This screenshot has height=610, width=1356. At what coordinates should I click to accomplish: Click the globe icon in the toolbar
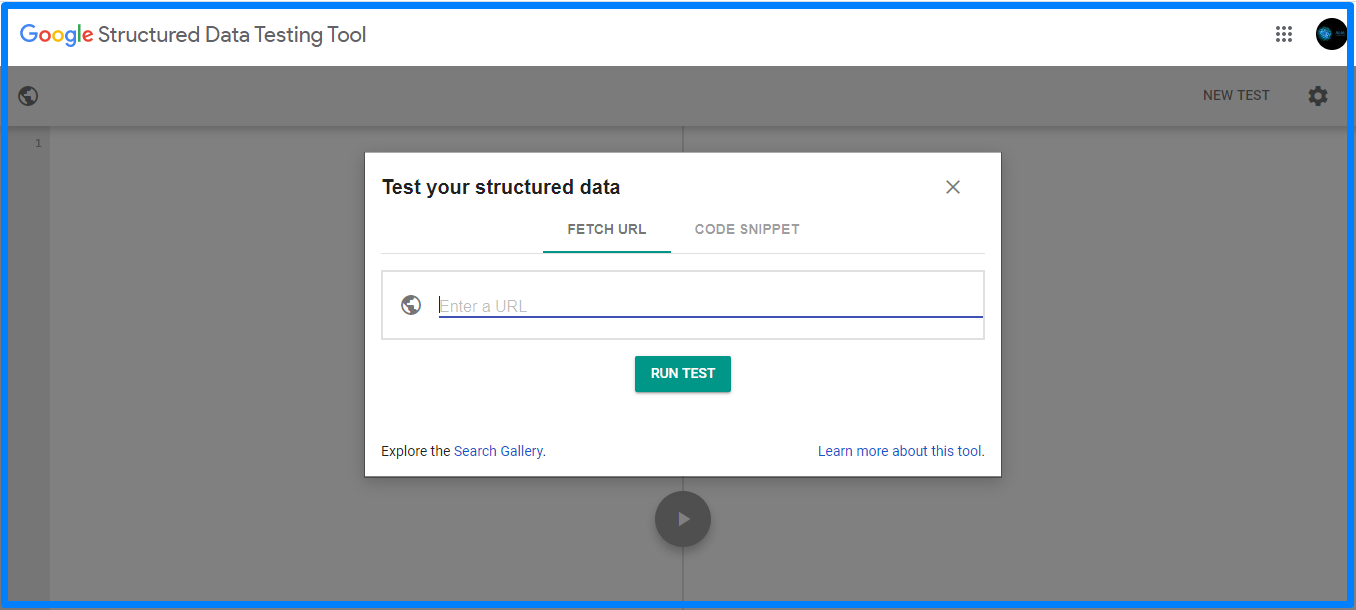point(29,96)
